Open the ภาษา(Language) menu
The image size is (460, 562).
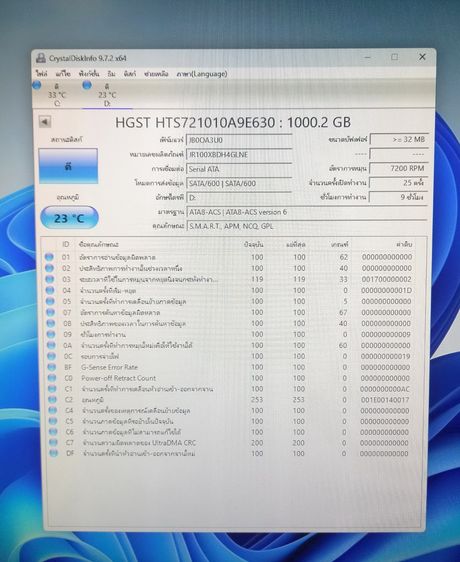coord(201,74)
